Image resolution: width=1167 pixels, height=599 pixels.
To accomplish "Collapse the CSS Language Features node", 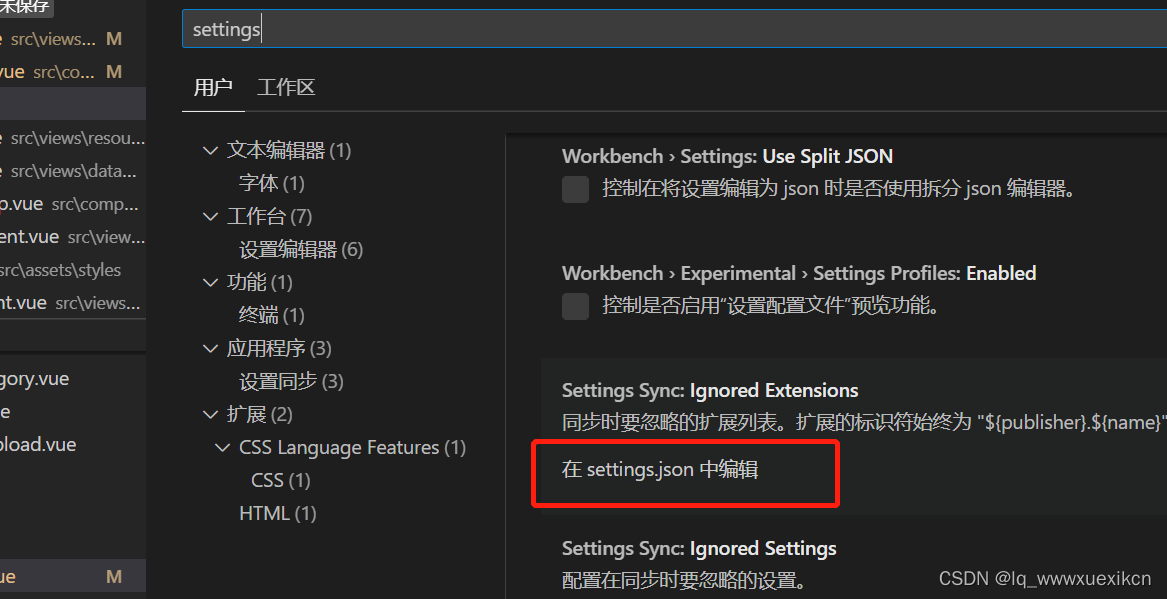I will 223,447.
